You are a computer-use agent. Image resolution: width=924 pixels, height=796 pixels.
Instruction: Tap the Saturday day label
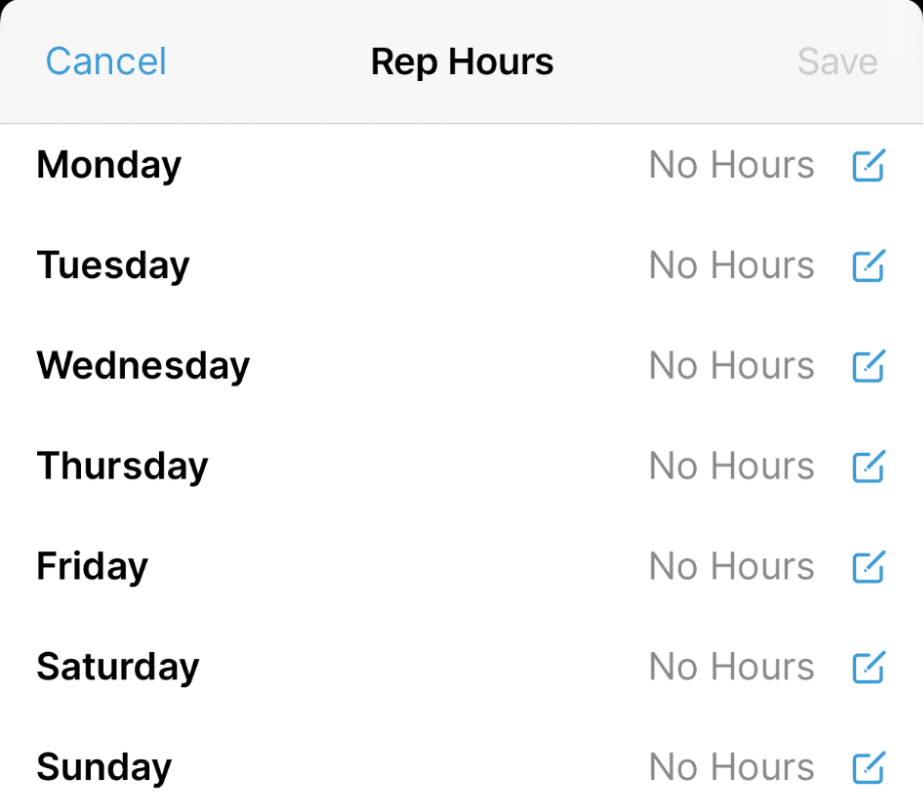click(x=118, y=667)
